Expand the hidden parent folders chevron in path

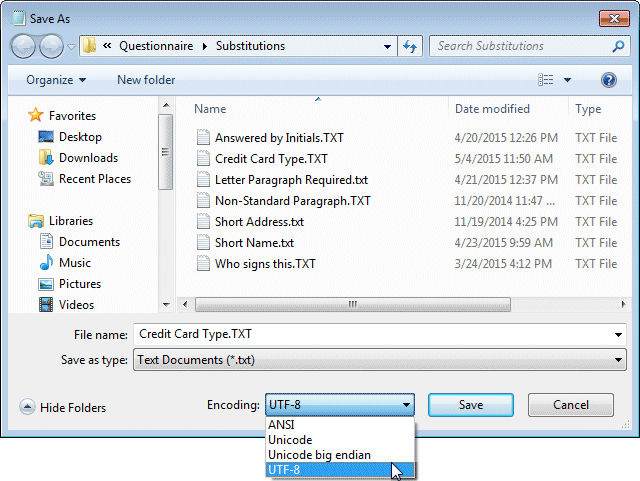107,46
